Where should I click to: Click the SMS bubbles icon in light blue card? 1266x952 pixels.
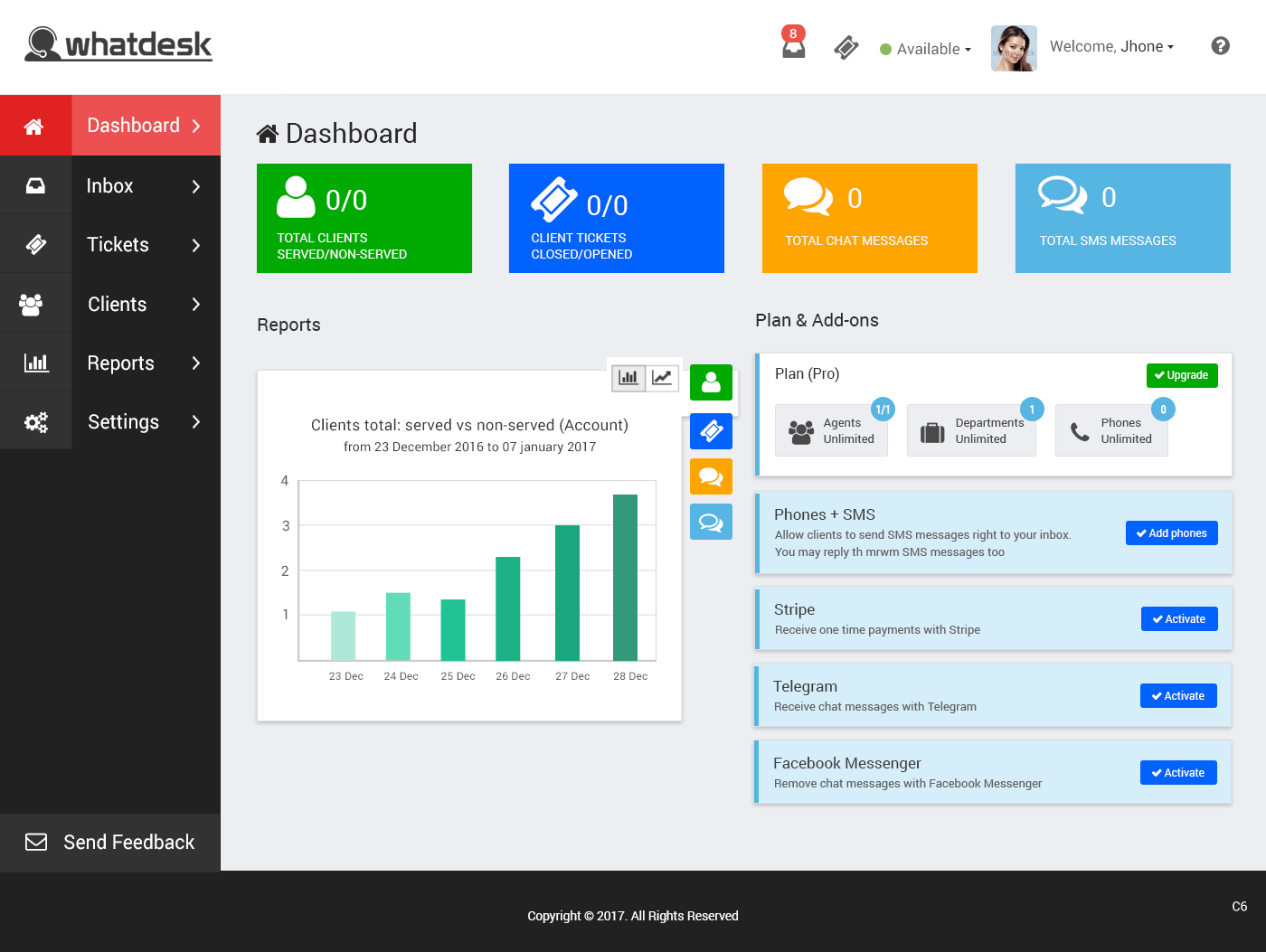coord(1063,195)
